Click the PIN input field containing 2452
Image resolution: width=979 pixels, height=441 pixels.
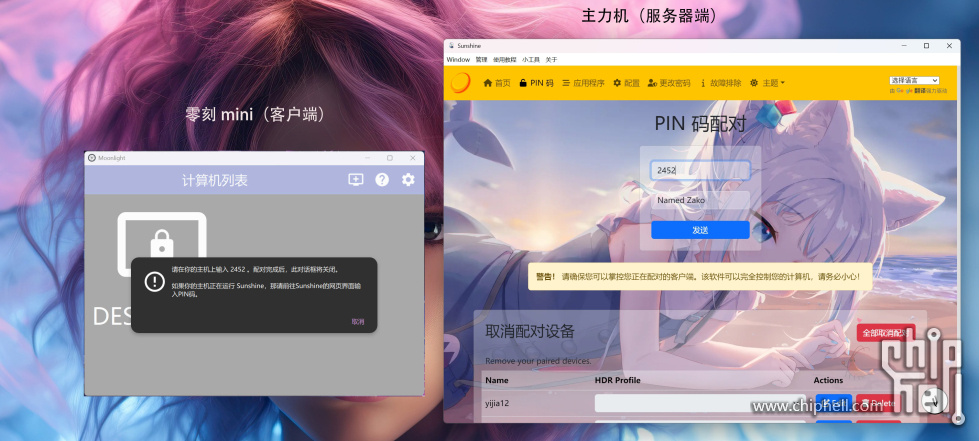coord(700,170)
